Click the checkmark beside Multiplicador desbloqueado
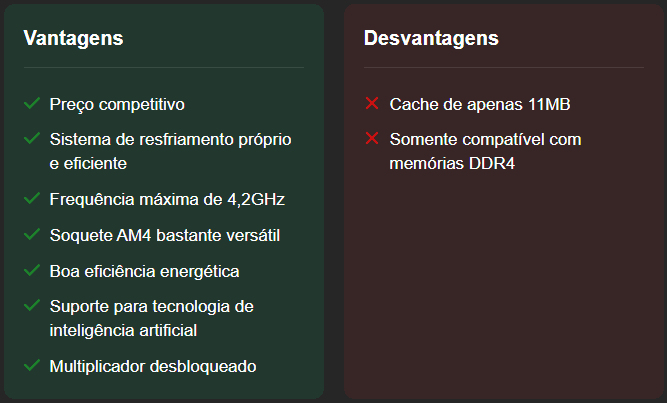 point(32,365)
